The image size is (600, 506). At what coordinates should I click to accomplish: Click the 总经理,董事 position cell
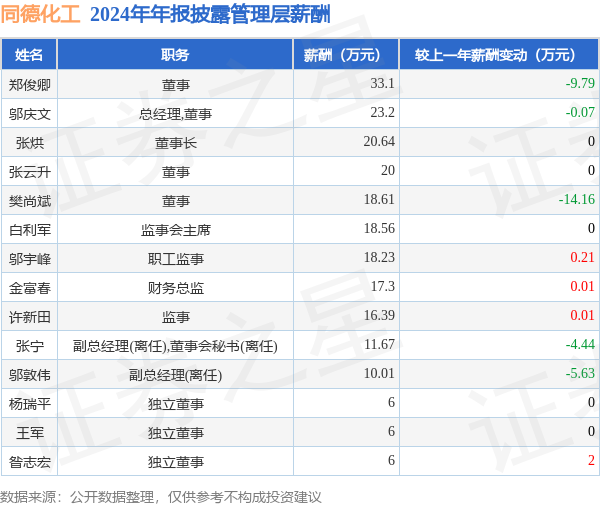click(175, 114)
